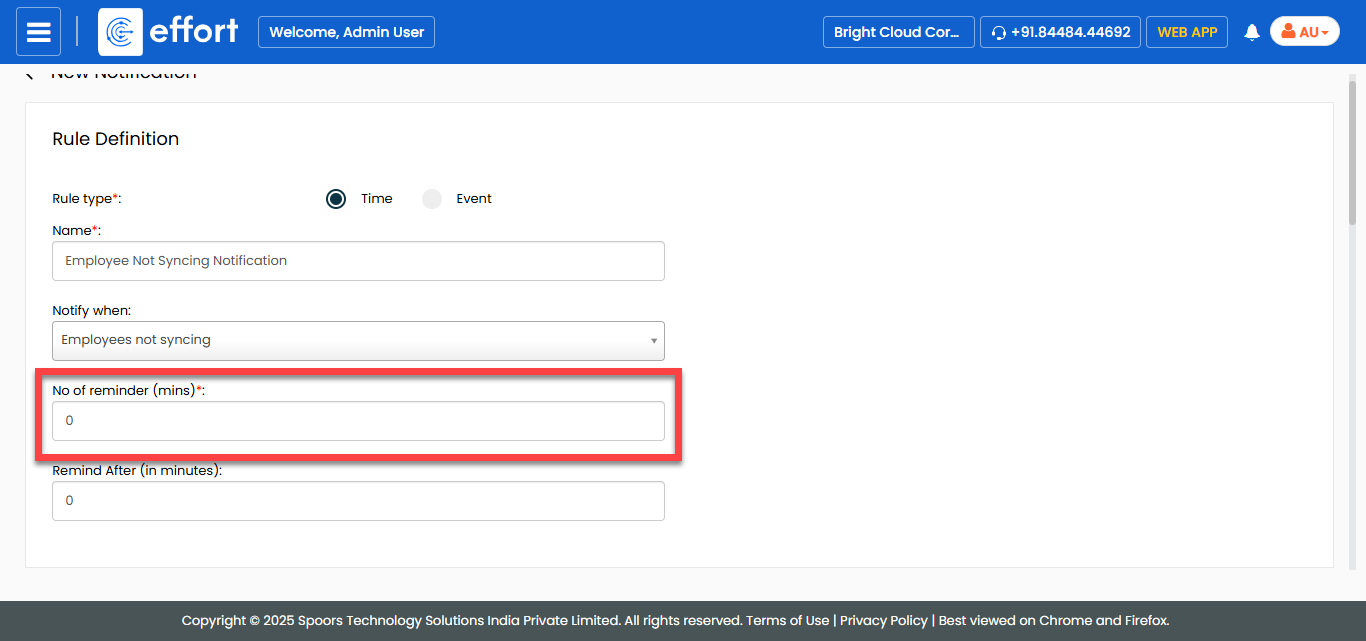Open the hamburger navigation menu
Image resolution: width=1366 pixels, height=641 pixels.
tap(38, 32)
